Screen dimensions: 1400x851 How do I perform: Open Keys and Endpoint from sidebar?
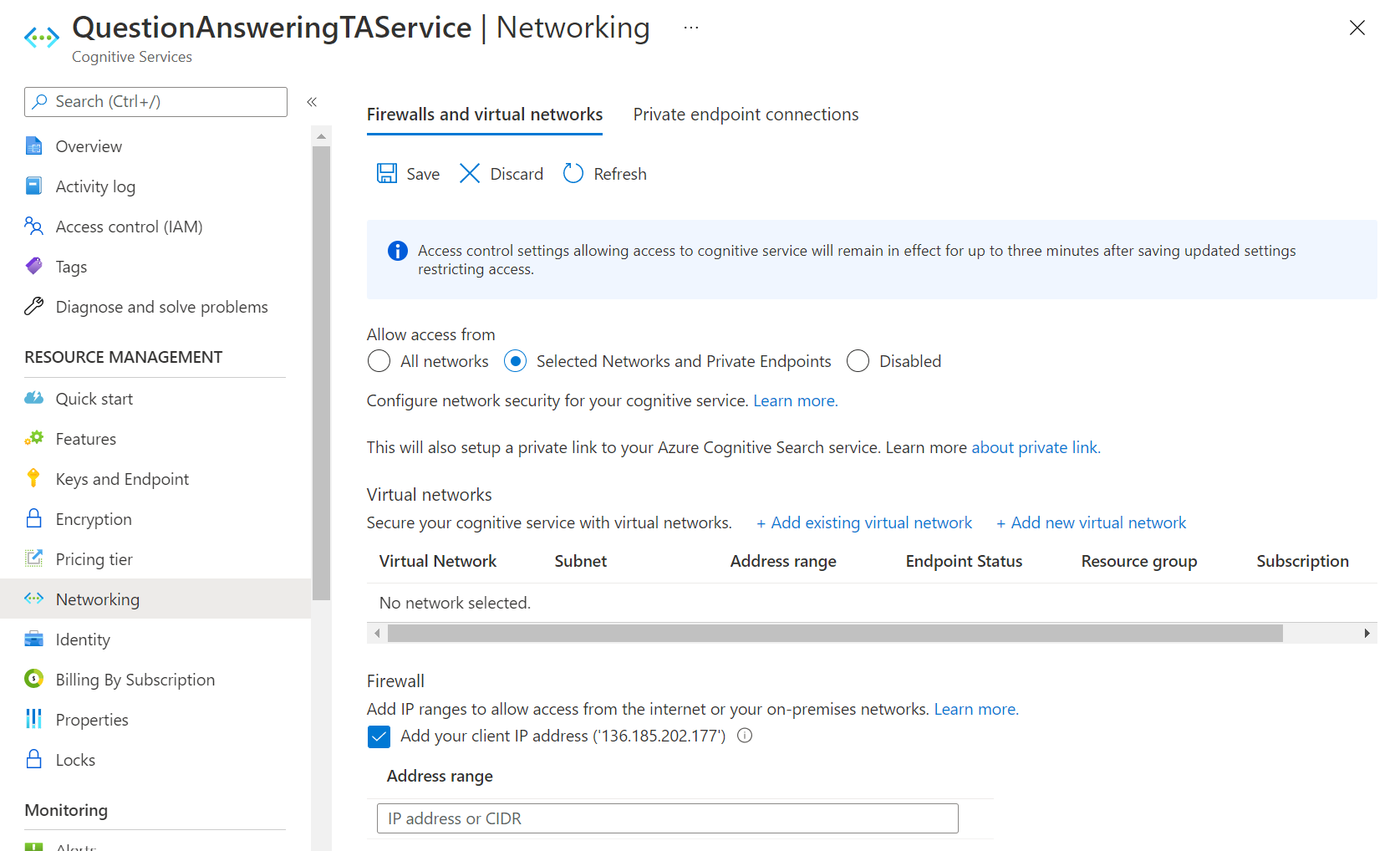click(x=122, y=478)
